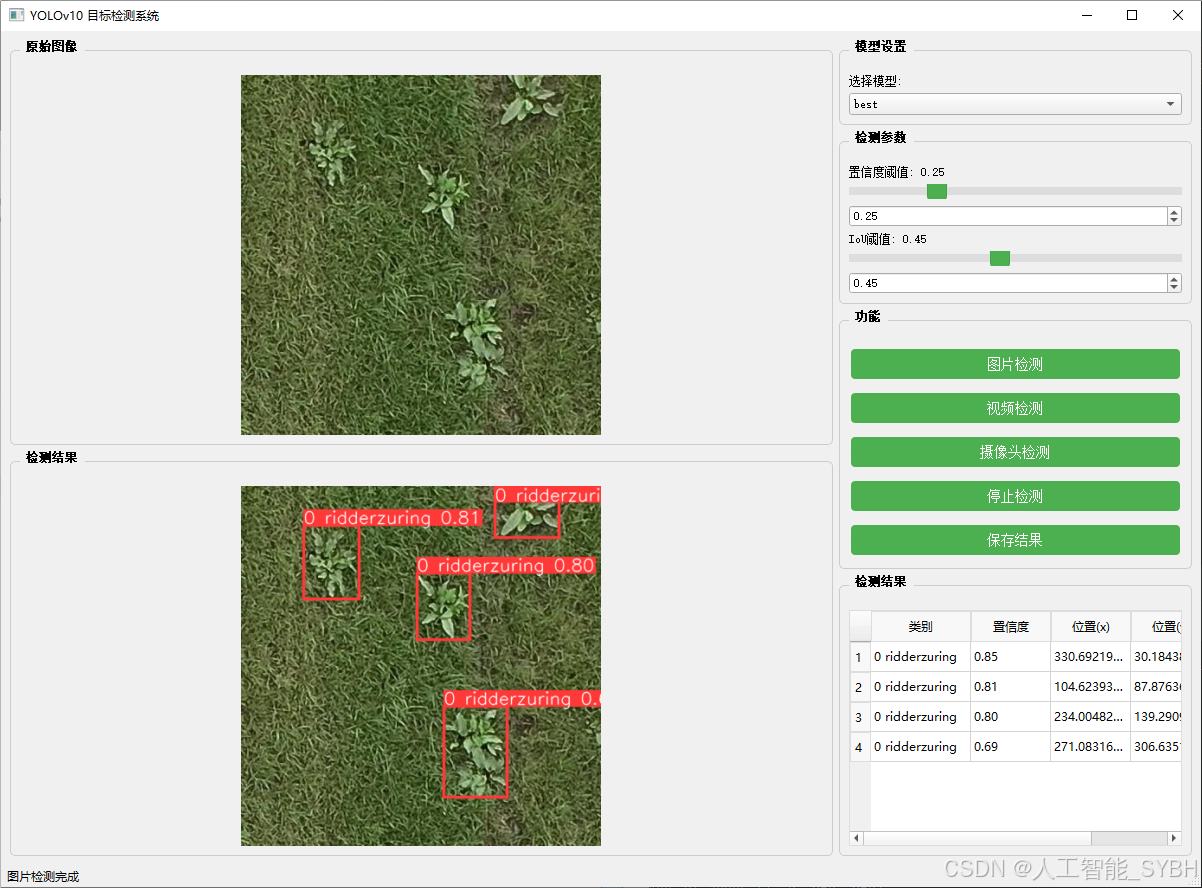
Task: Click the YOLOv10 app icon in title bar
Action: (16, 15)
